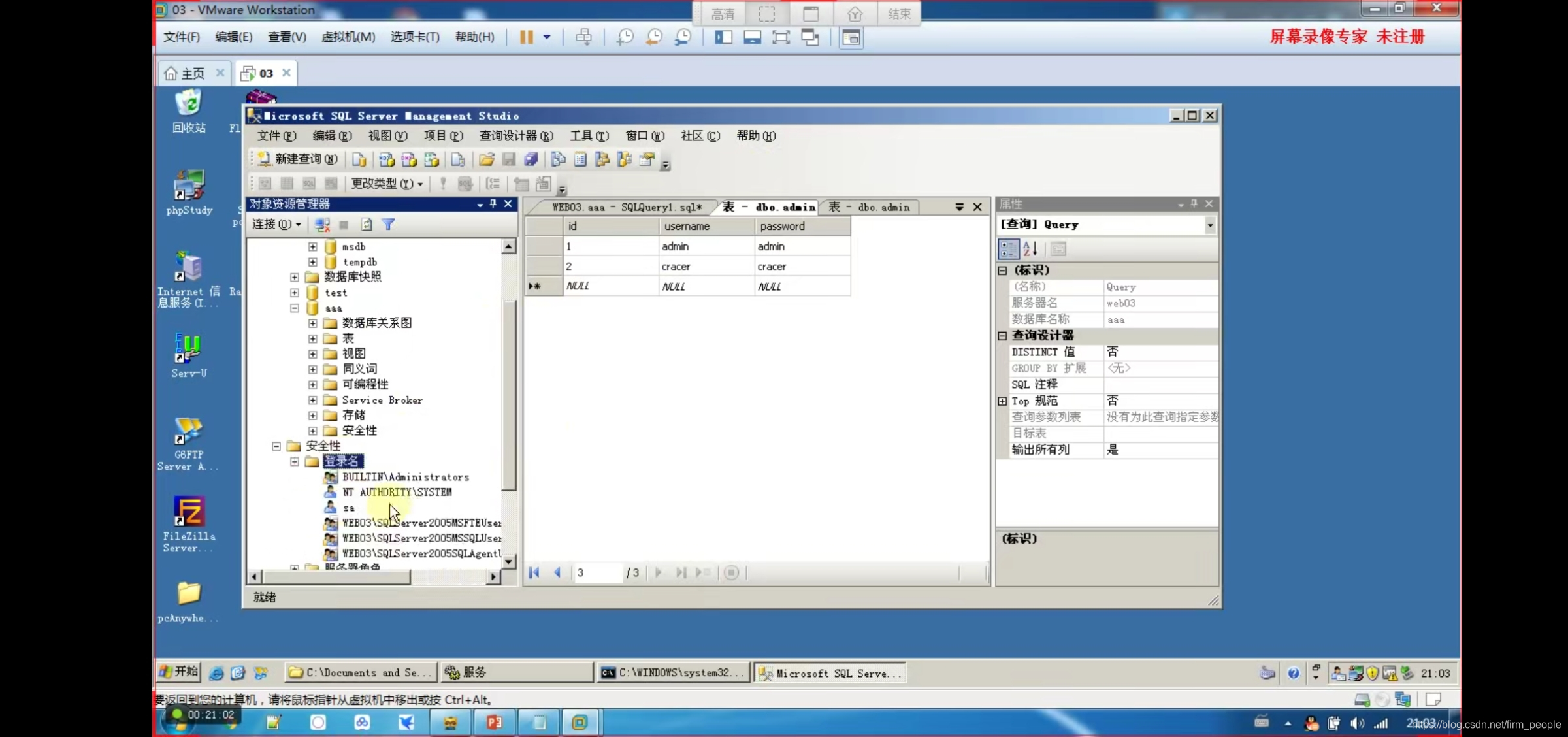1568x737 pixels.
Task: Click the 服务 taskbar button
Action: click(516, 672)
